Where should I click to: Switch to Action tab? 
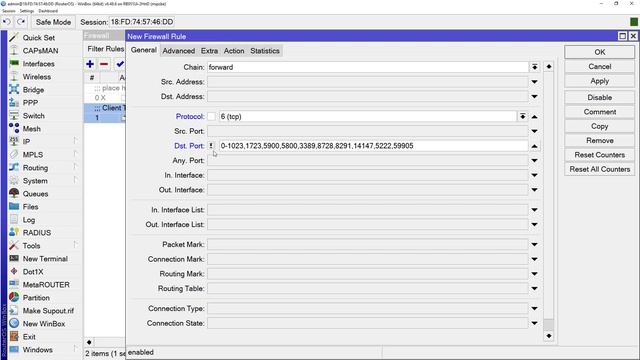click(234, 51)
